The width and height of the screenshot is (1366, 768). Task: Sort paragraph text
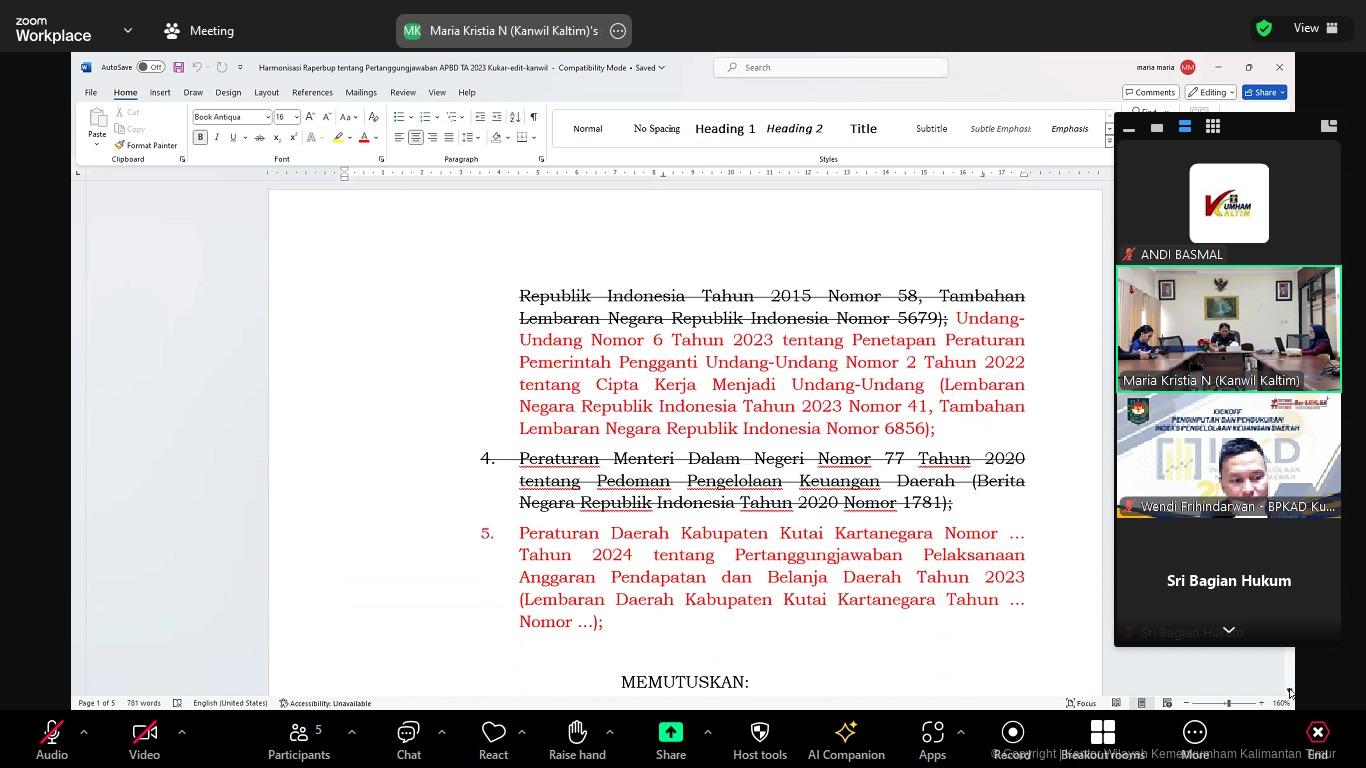[x=515, y=117]
